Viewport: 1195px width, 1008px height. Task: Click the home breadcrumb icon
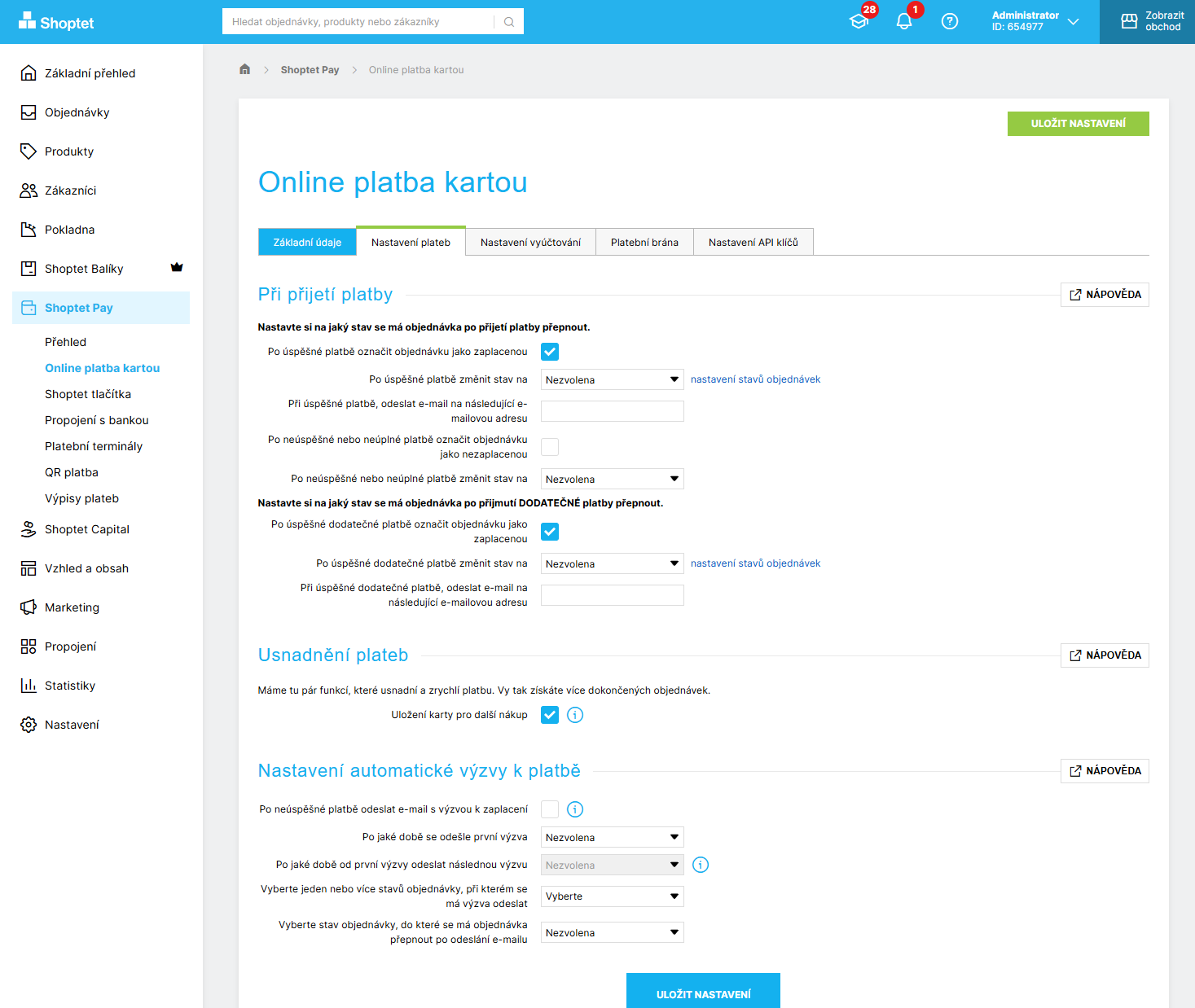click(x=244, y=69)
